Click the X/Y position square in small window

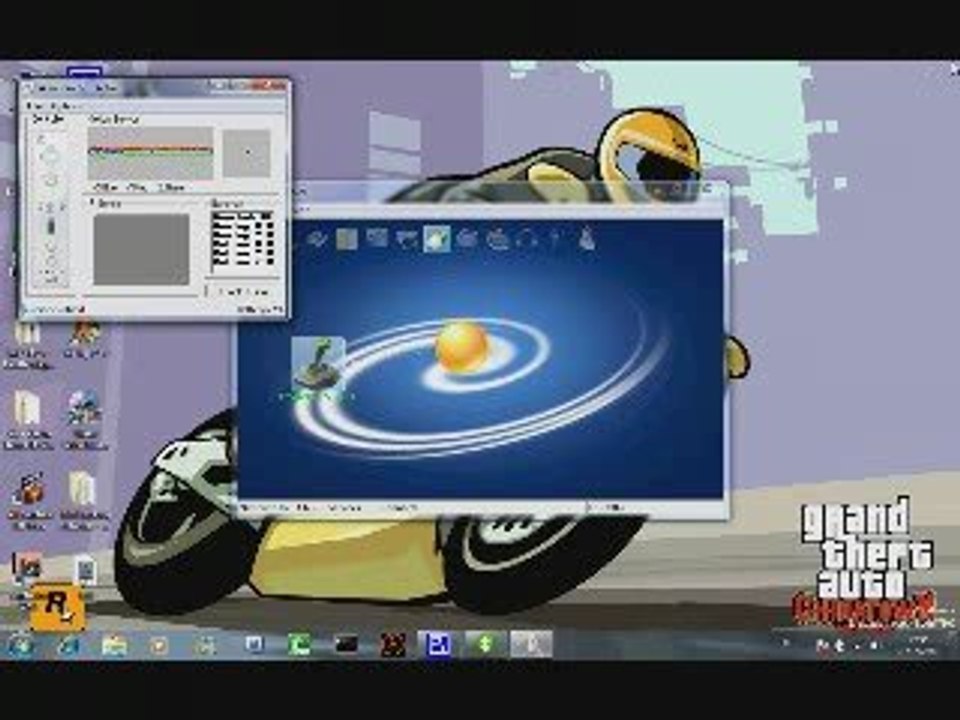[x=246, y=153]
